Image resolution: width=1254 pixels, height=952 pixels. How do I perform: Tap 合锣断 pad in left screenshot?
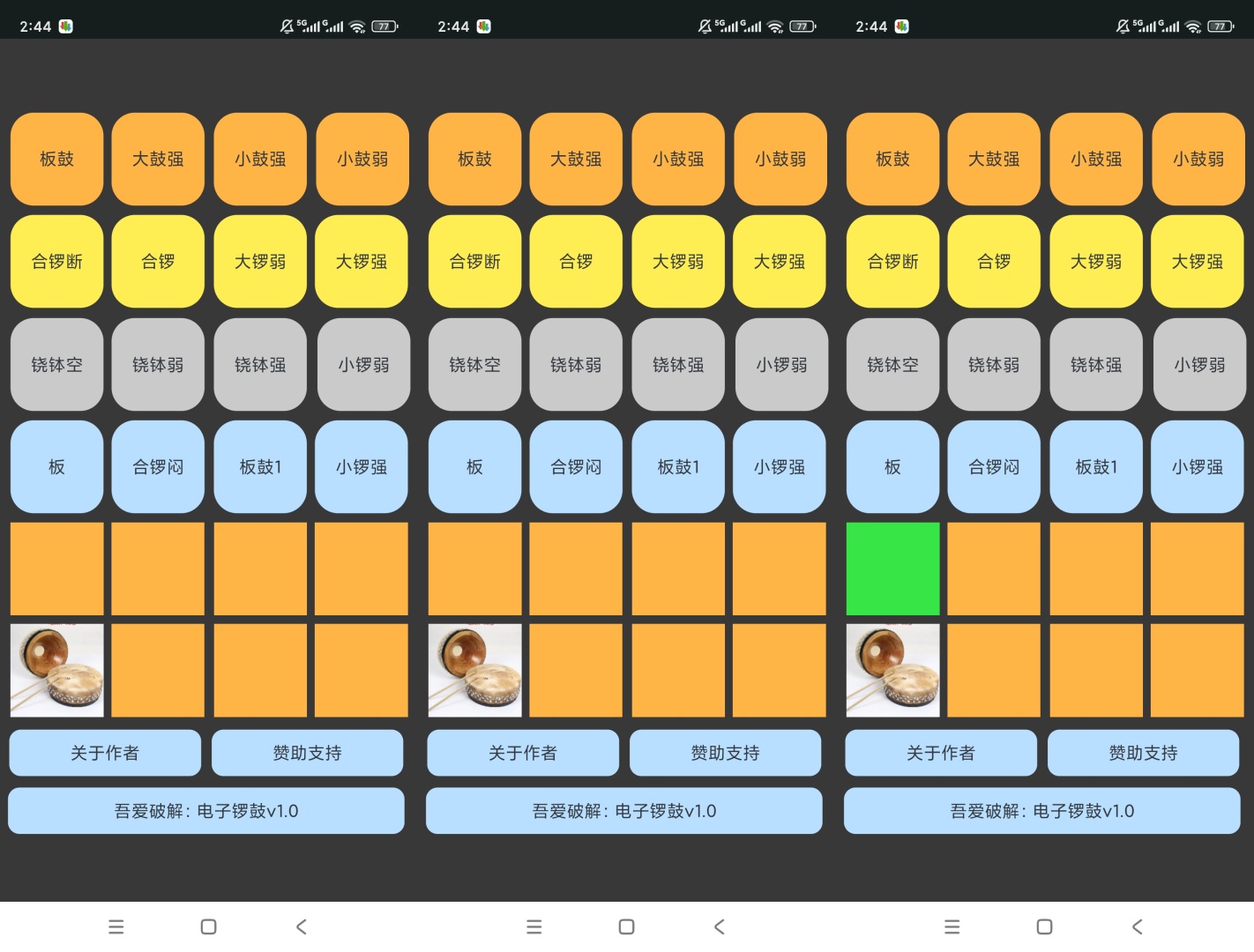tap(56, 262)
